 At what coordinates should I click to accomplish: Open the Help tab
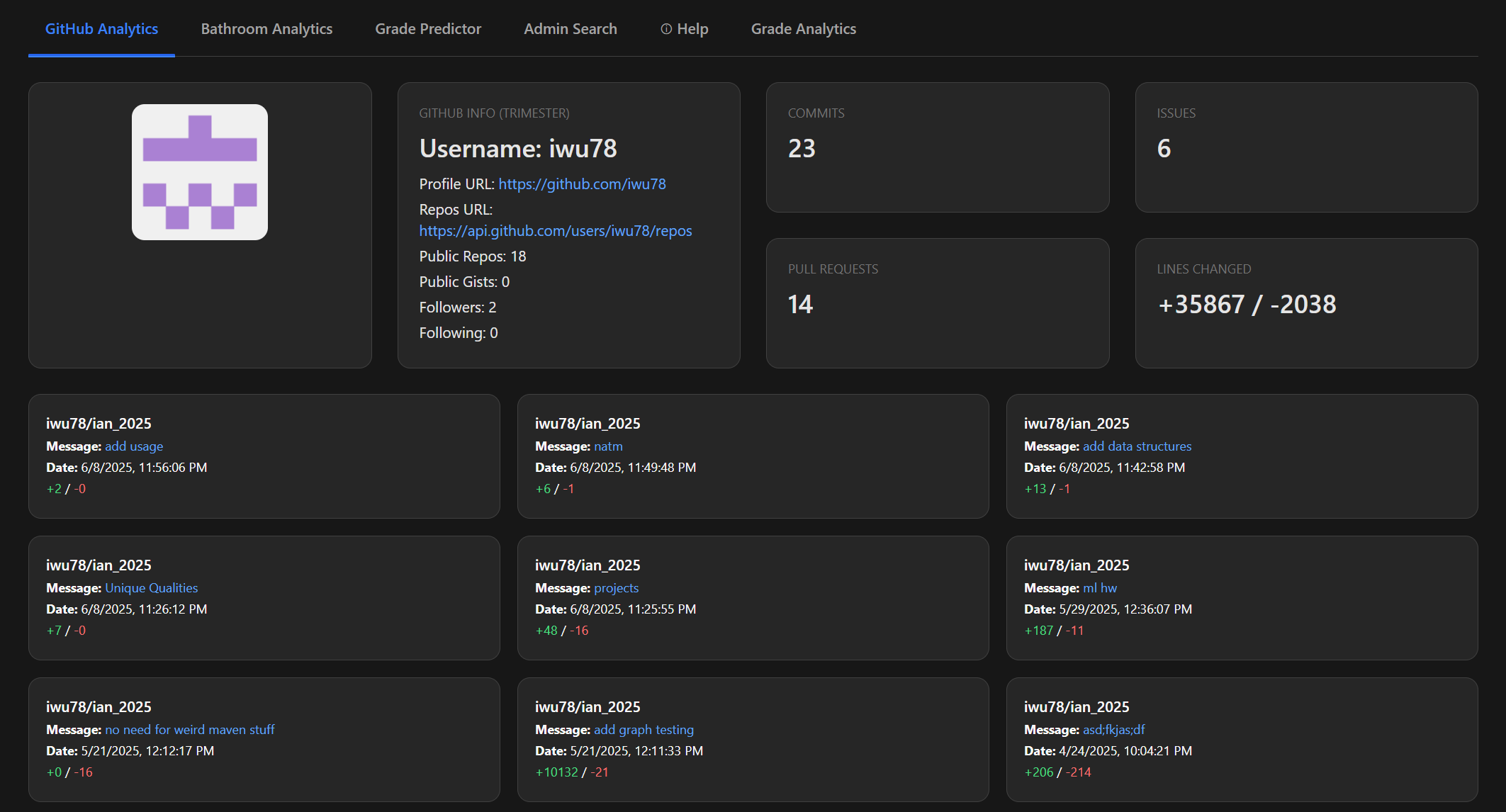[685, 29]
